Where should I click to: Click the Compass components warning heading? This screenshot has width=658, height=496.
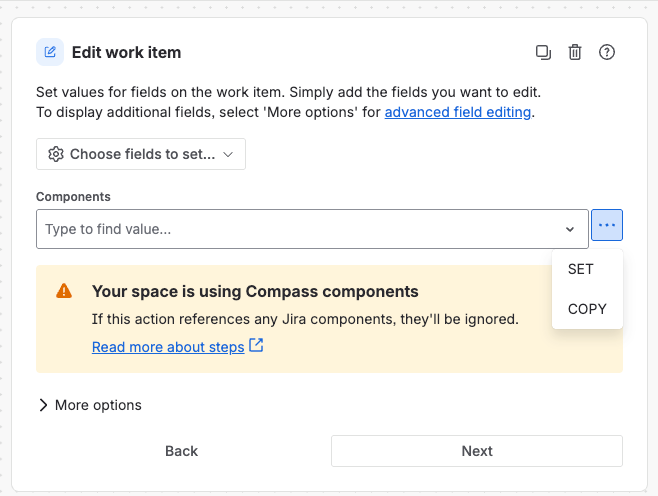[255, 291]
